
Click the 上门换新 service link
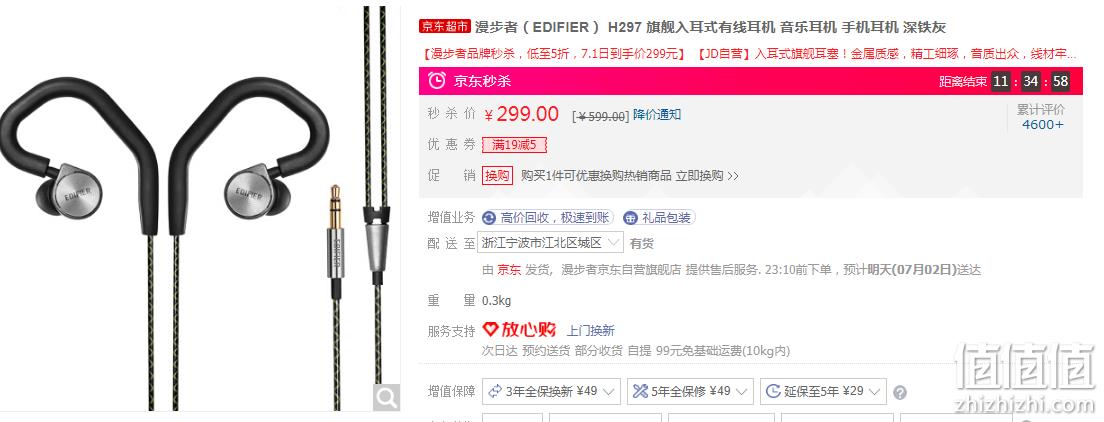coord(591,330)
